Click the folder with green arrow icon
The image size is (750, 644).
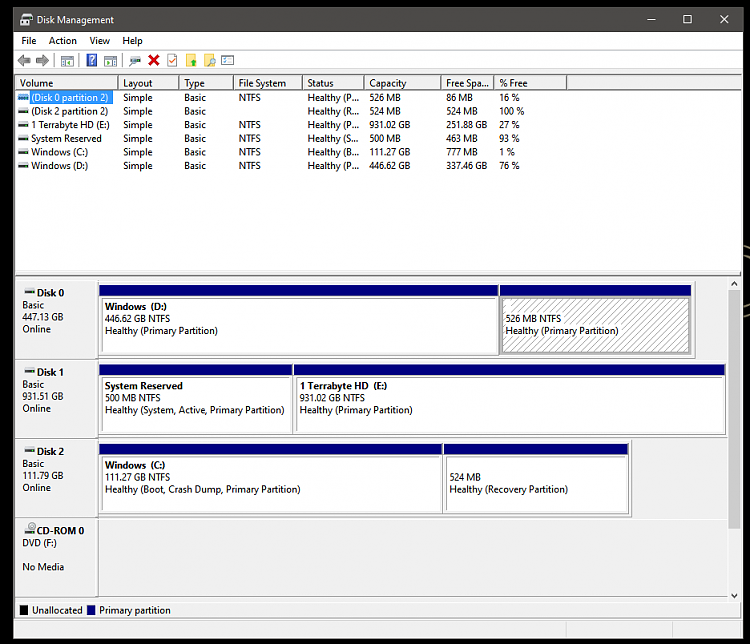pyautogui.click(x=191, y=60)
